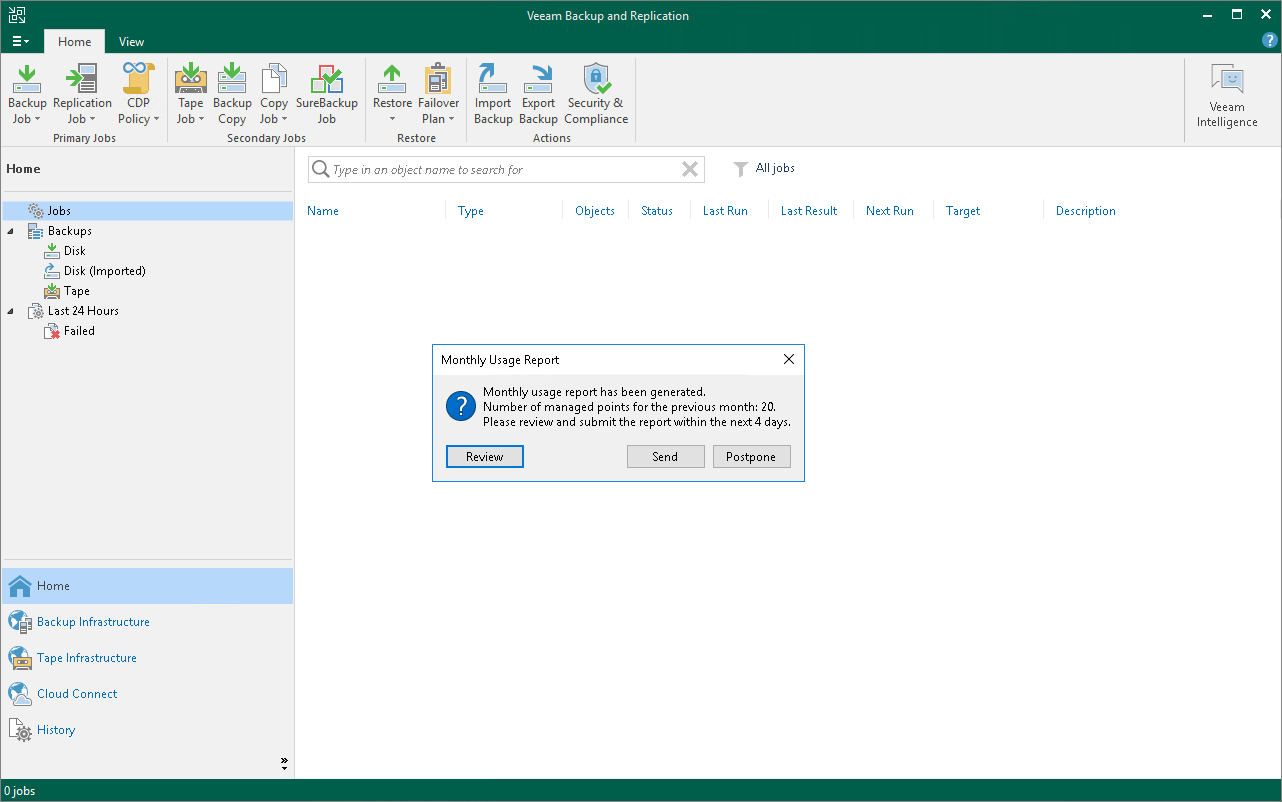The height and width of the screenshot is (802, 1282).
Task: Open the Tape Infrastructure view
Action: pyautogui.click(x=87, y=658)
